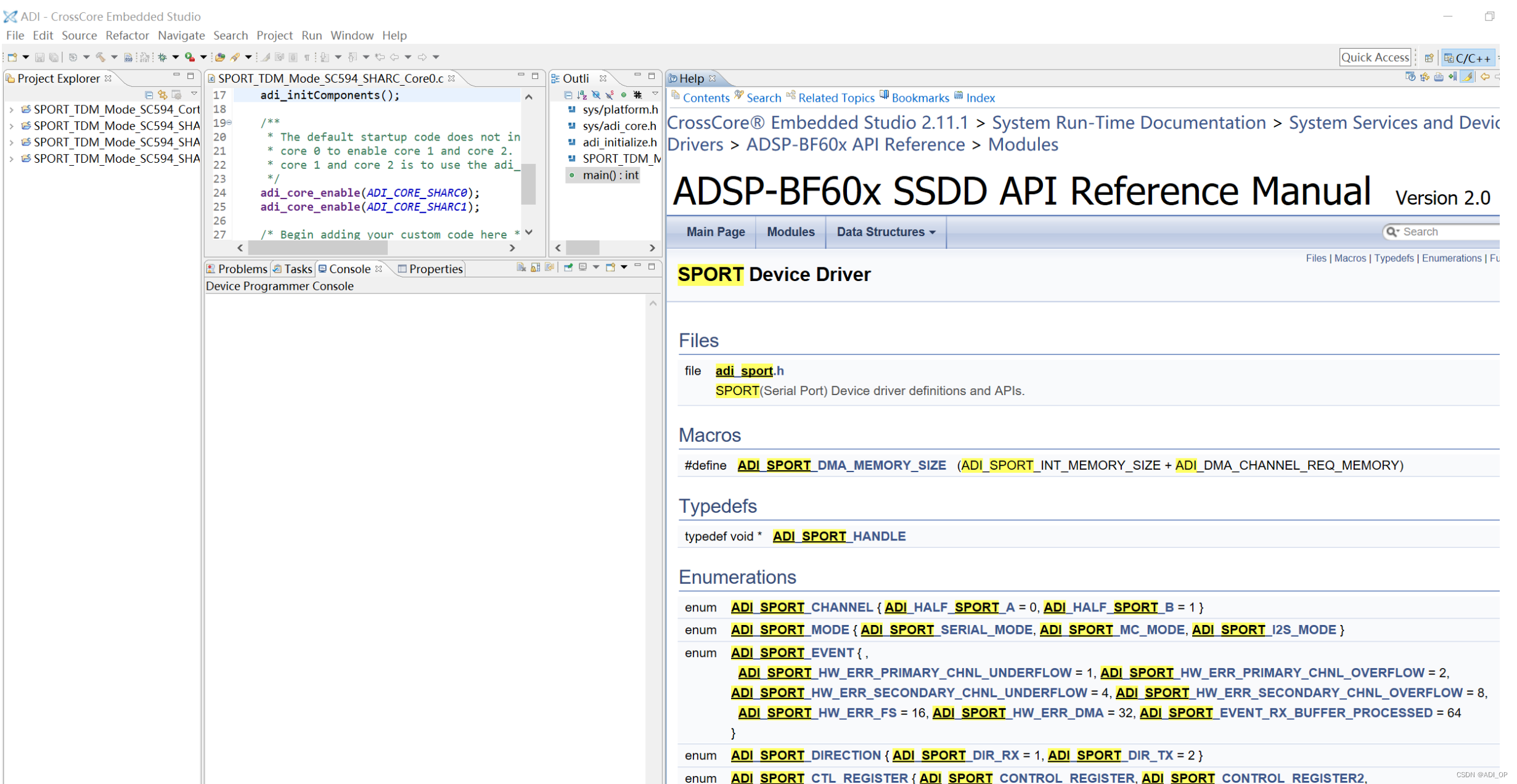Click the Back navigation arrow in main toolbar
The height and width of the screenshot is (784, 1517).
coord(395,57)
